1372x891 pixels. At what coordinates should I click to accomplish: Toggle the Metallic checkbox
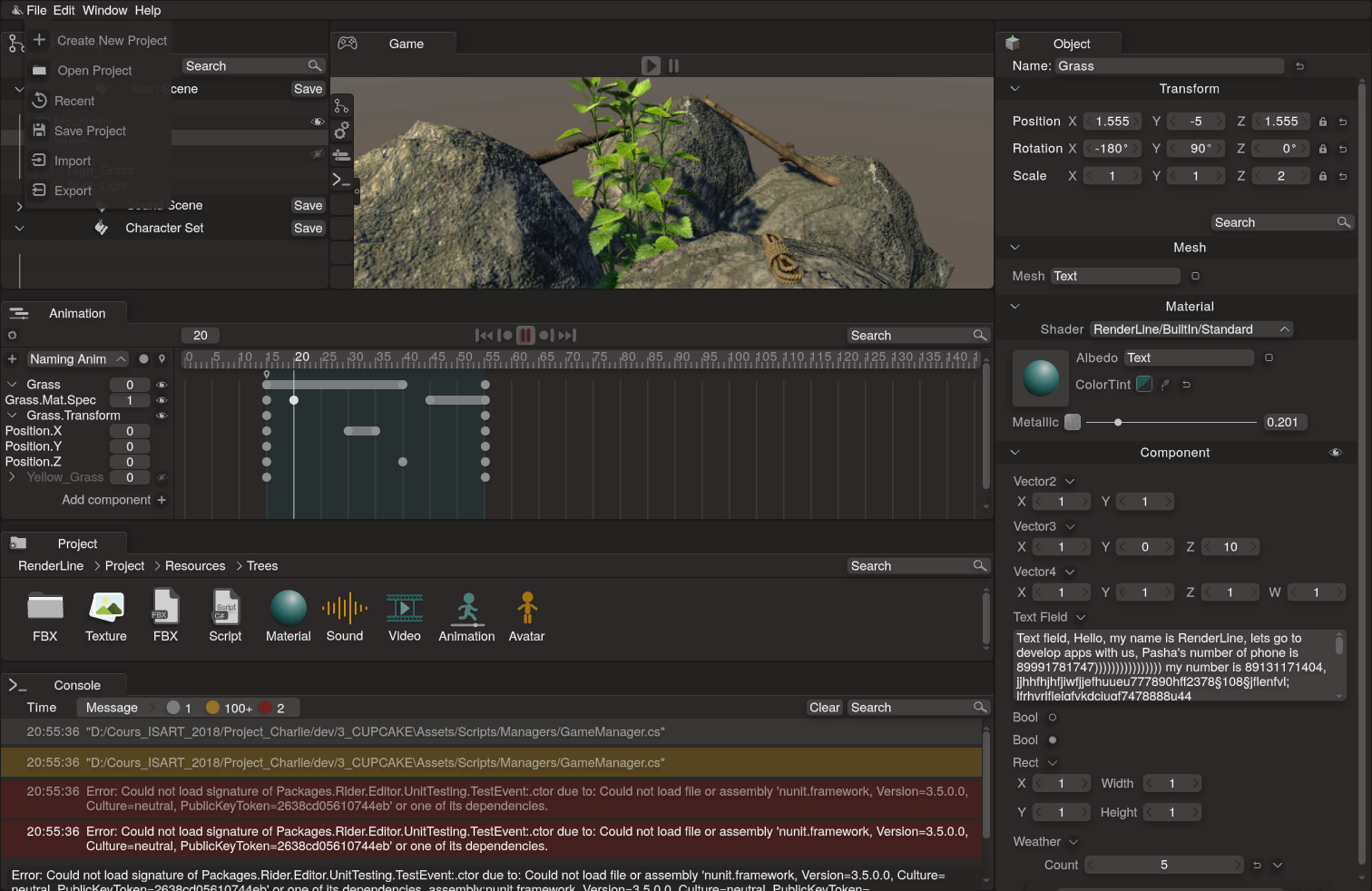pos(1073,422)
